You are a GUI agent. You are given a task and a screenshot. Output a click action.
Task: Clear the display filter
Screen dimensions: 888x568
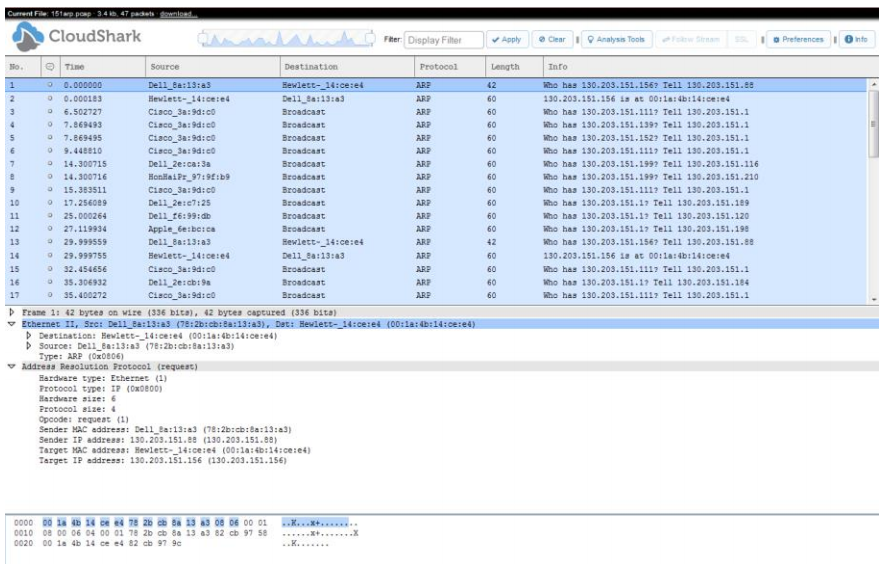(552, 39)
